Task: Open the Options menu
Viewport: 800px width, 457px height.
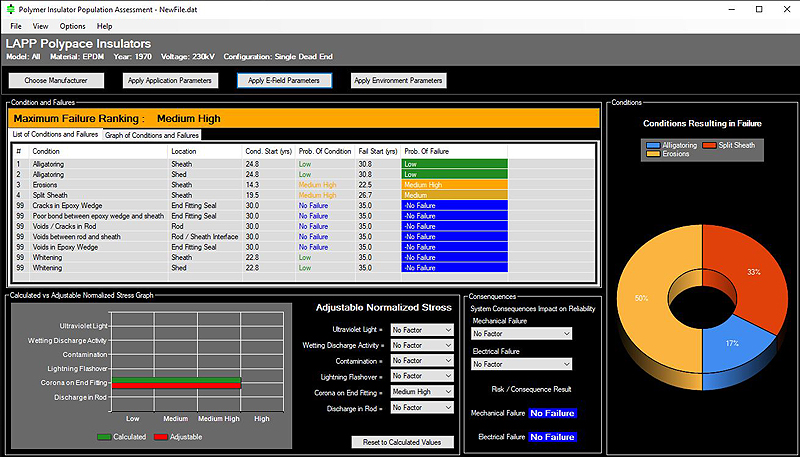Action: tap(72, 25)
